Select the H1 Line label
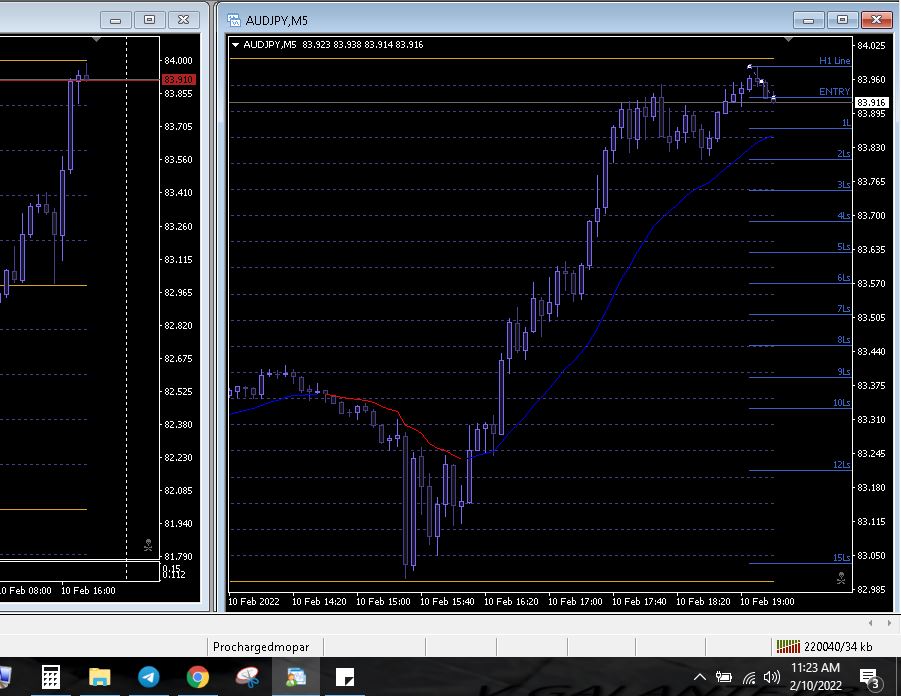This screenshot has height=696, width=901. point(834,61)
